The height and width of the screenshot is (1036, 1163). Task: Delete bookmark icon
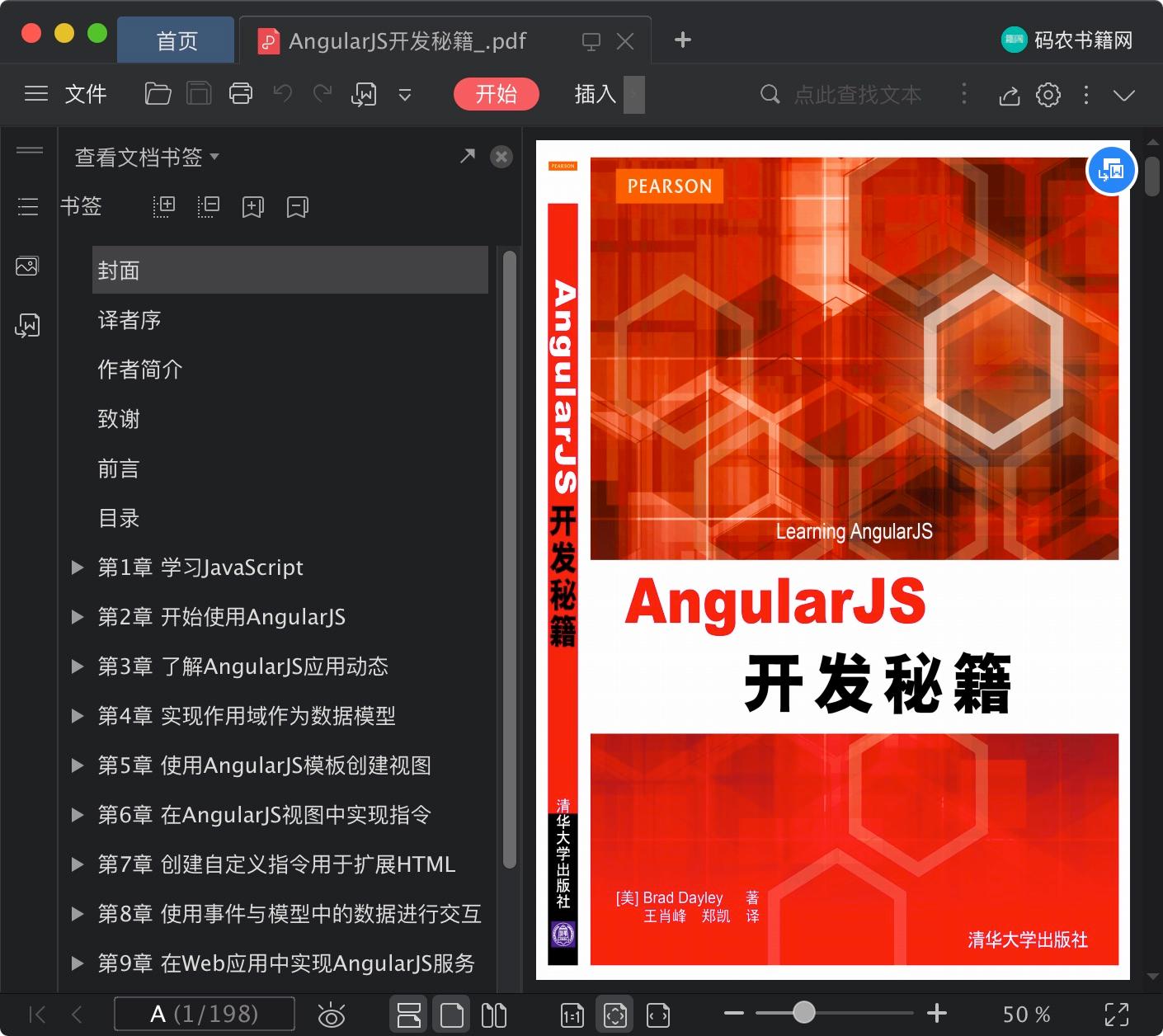coord(297,207)
